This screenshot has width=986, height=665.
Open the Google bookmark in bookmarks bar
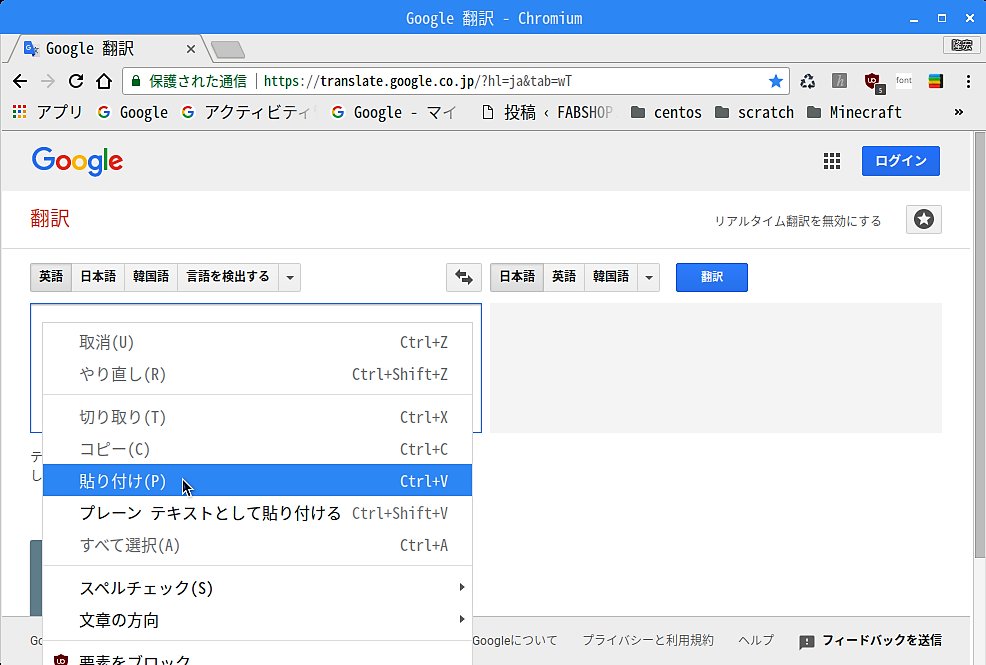tap(133, 113)
